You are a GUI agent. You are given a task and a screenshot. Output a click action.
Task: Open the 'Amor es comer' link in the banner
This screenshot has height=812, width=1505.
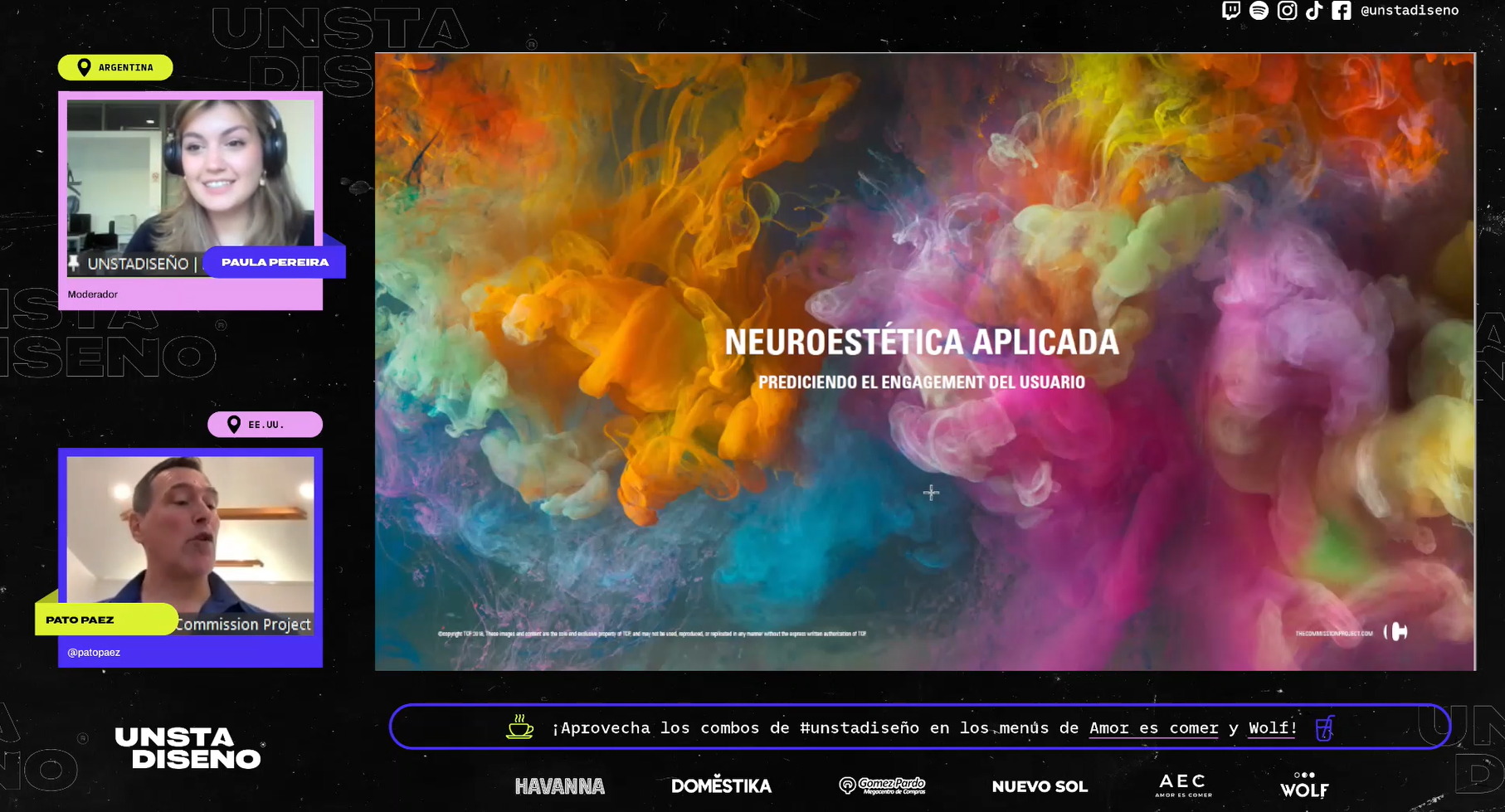[1154, 728]
